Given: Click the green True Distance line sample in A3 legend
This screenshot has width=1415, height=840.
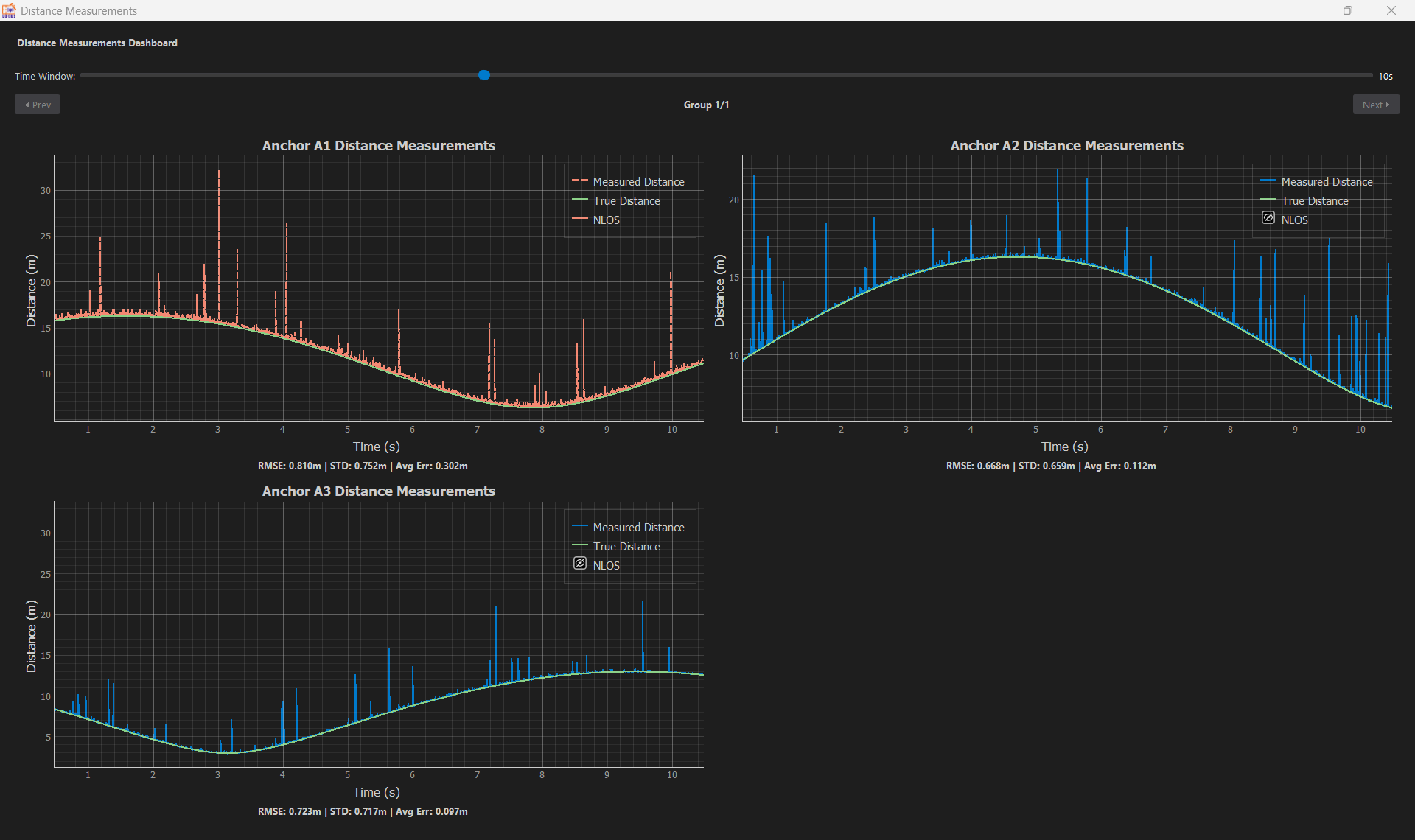Looking at the screenshot, I should pos(580,545).
